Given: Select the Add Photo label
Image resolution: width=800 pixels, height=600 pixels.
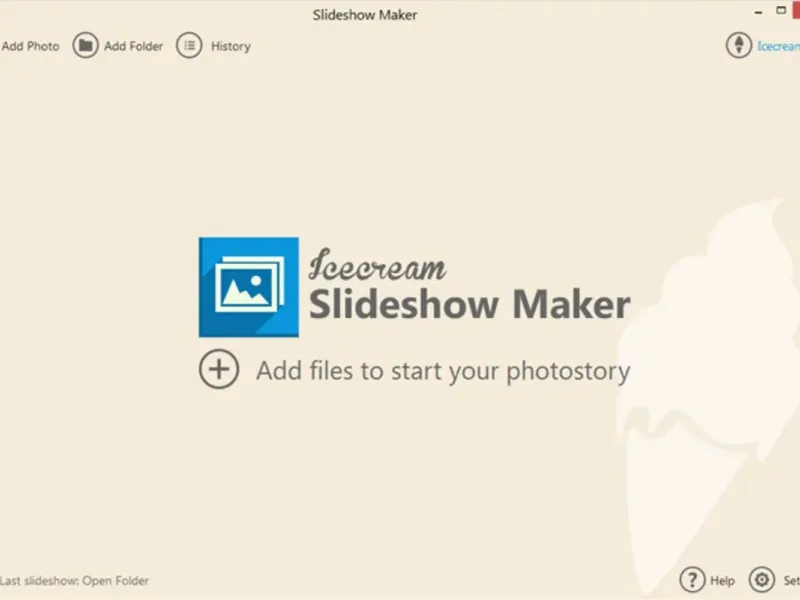Looking at the screenshot, I should (30, 46).
